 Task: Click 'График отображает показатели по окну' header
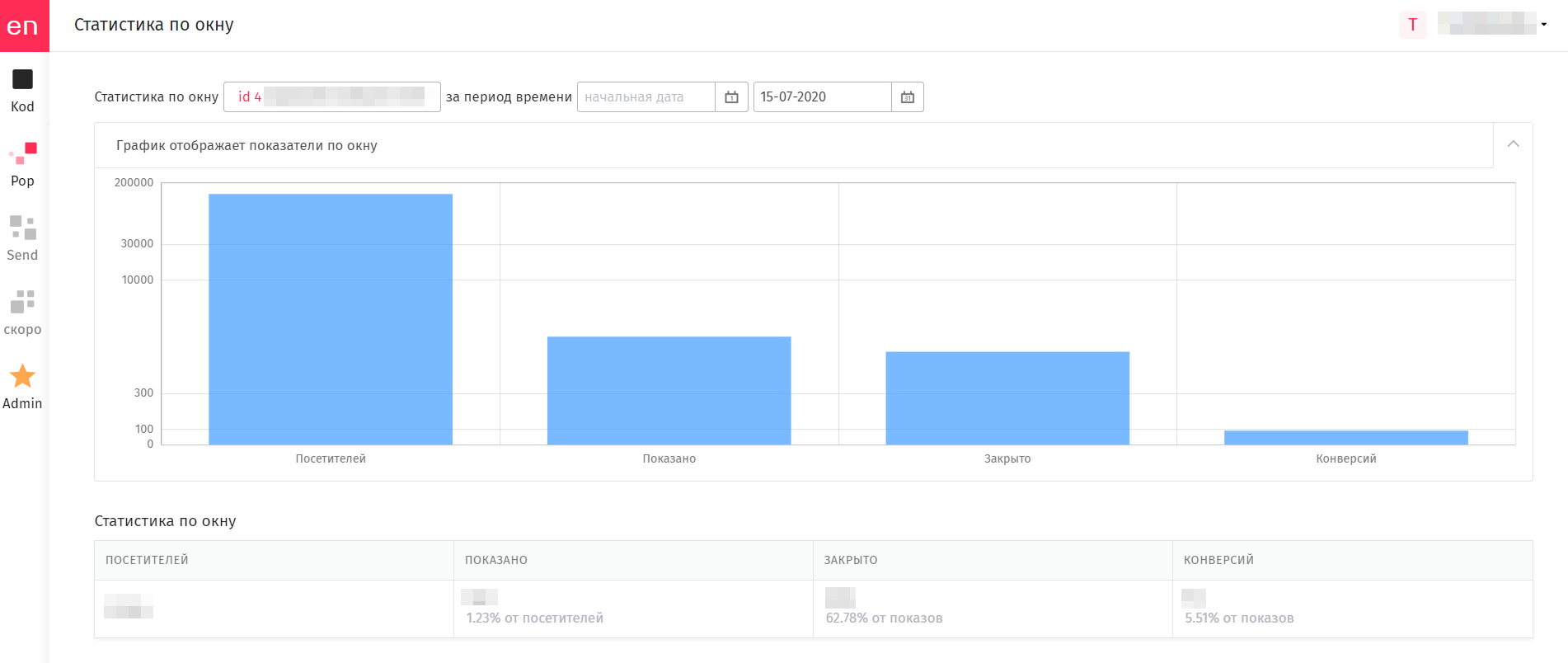246,145
